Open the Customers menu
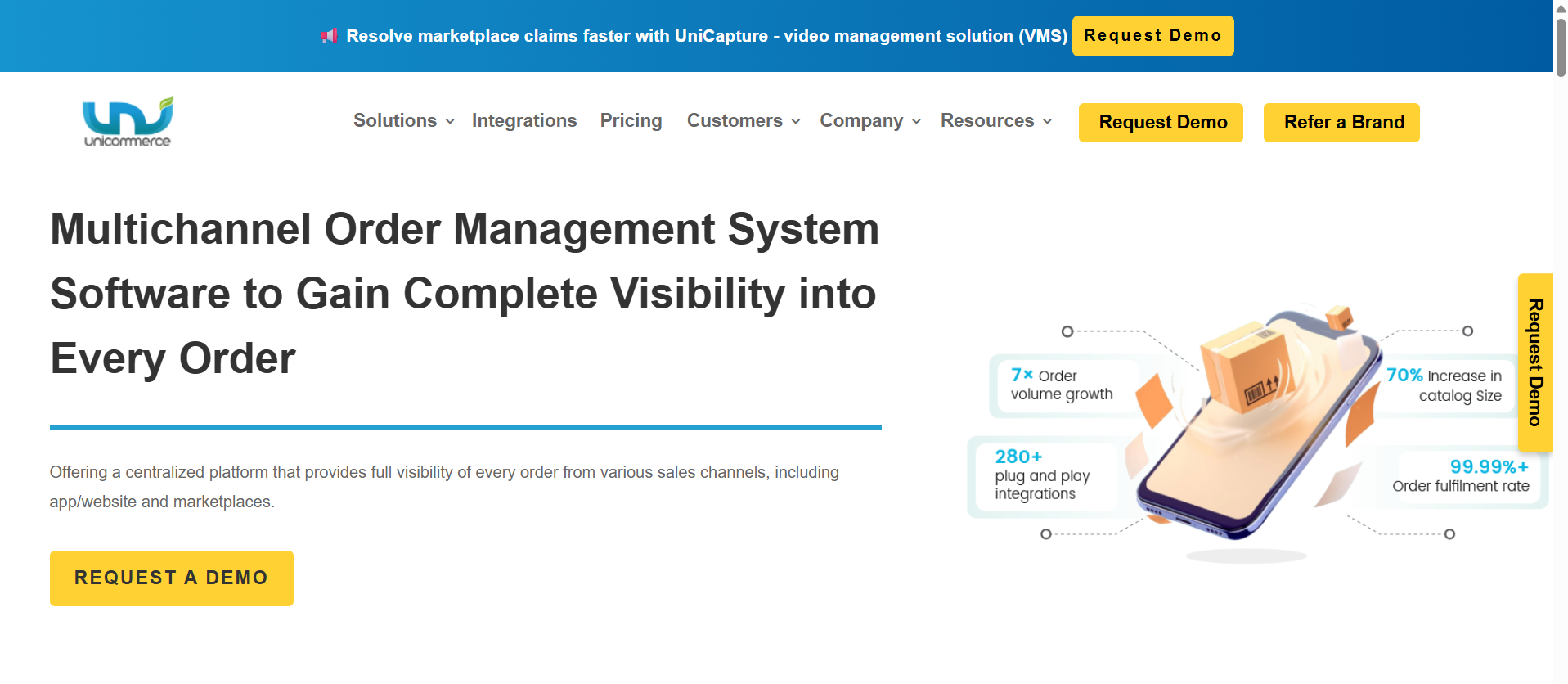This screenshot has width=1568, height=684. (x=735, y=120)
